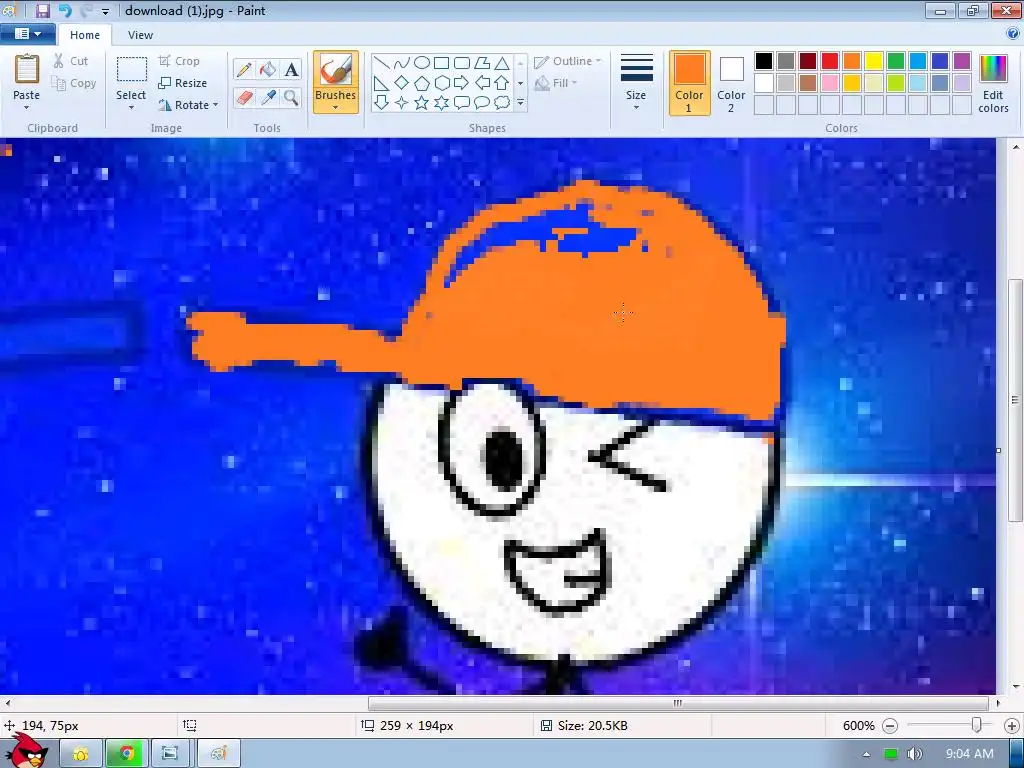Select the Magnifier tool
Viewport: 1024px width, 768px height.
tap(291, 98)
